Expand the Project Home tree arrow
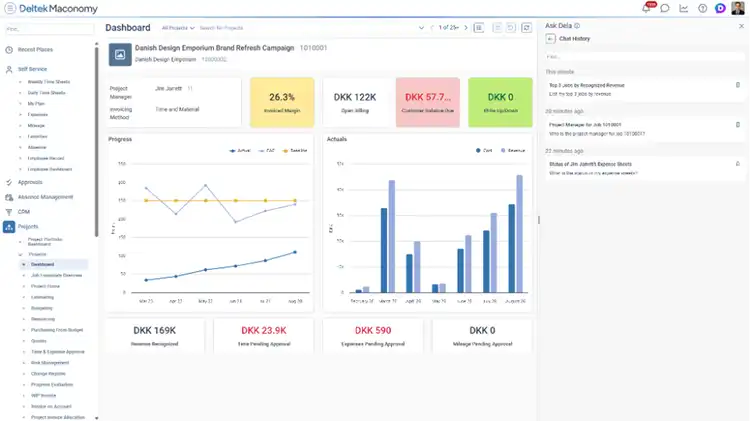750x421 pixels. [x=24, y=287]
